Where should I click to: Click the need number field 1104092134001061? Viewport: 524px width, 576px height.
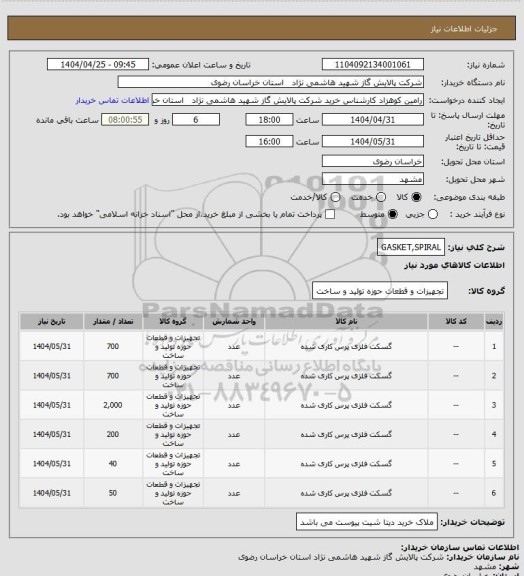point(373,64)
